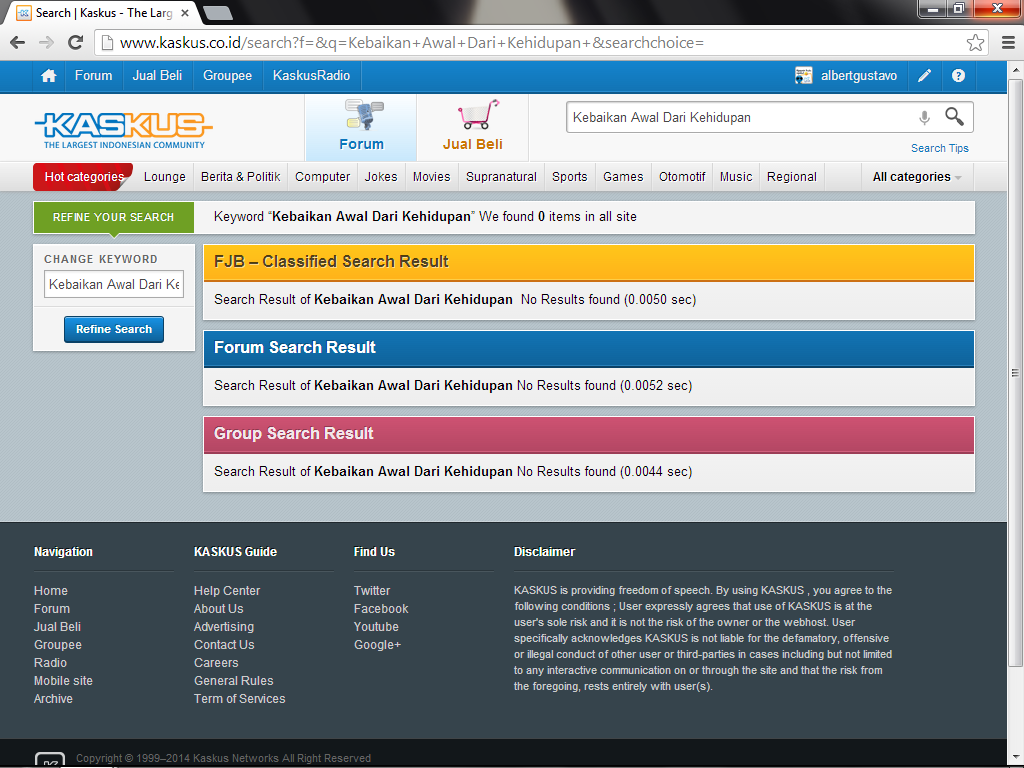Click the Change Keyword input field
1024x768 pixels.
pos(114,284)
